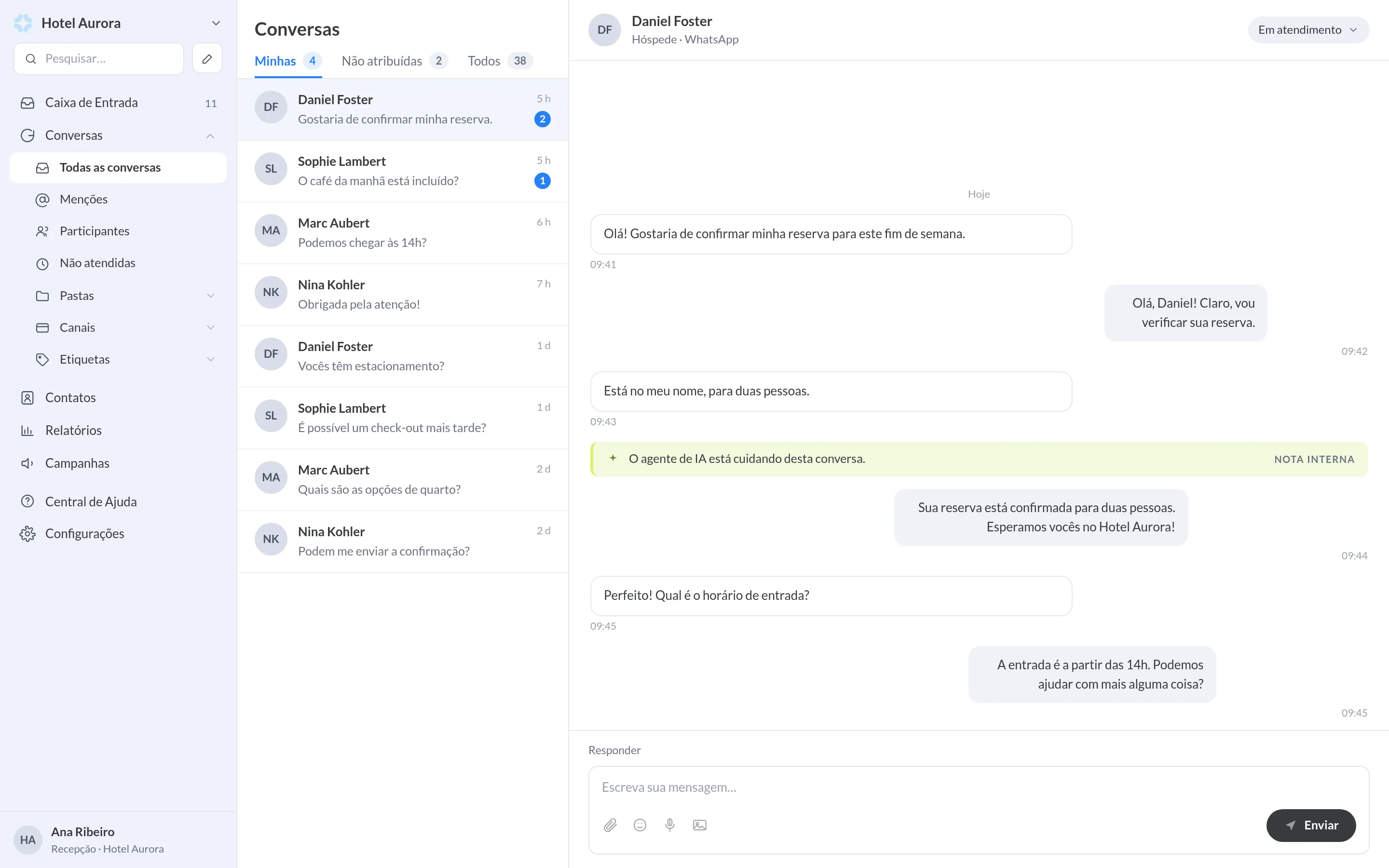Expand the Hotel Aurora workspace dropdown
The height and width of the screenshot is (868, 1389).
(216, 23)
